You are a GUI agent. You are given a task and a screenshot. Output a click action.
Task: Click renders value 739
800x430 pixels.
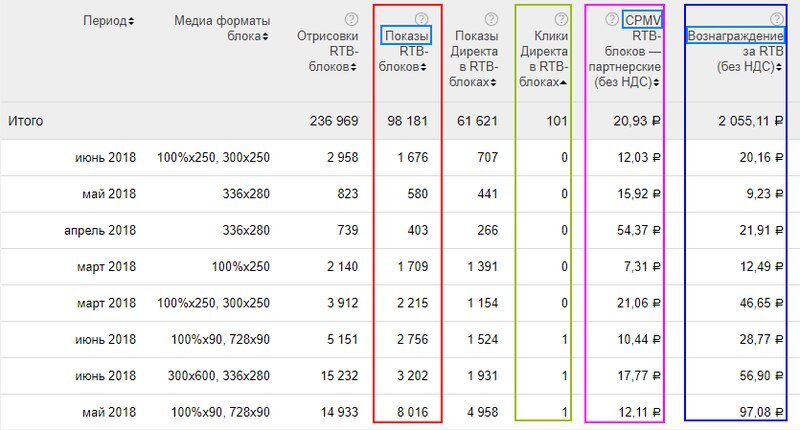[x=347, y=230]
